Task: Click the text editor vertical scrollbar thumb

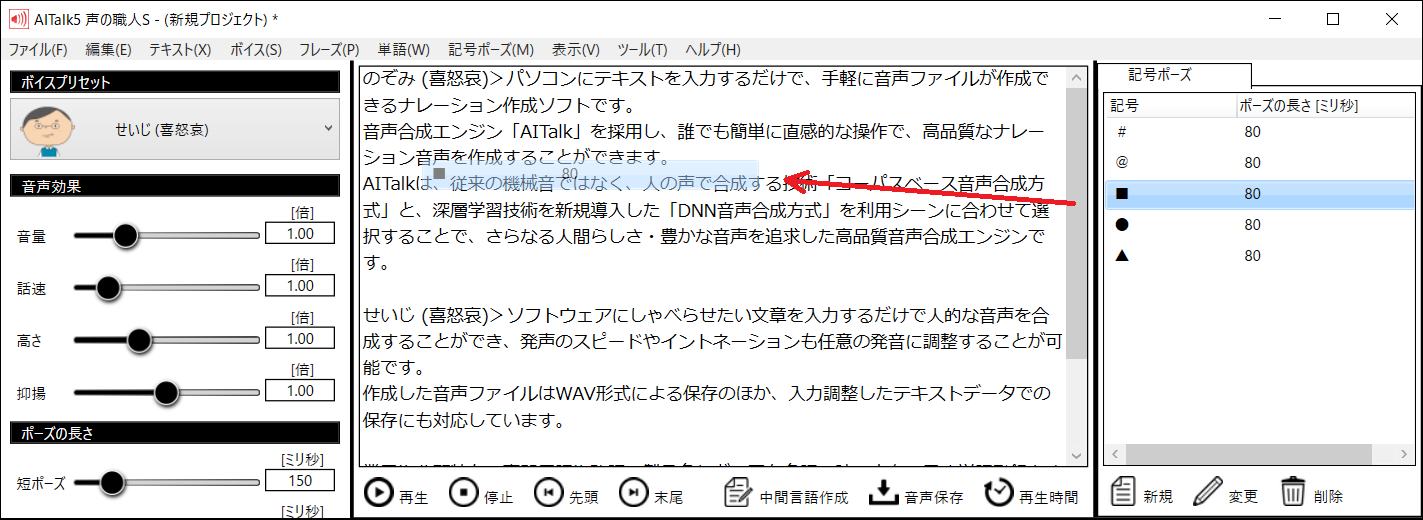Action: (x=1076, y=223)
